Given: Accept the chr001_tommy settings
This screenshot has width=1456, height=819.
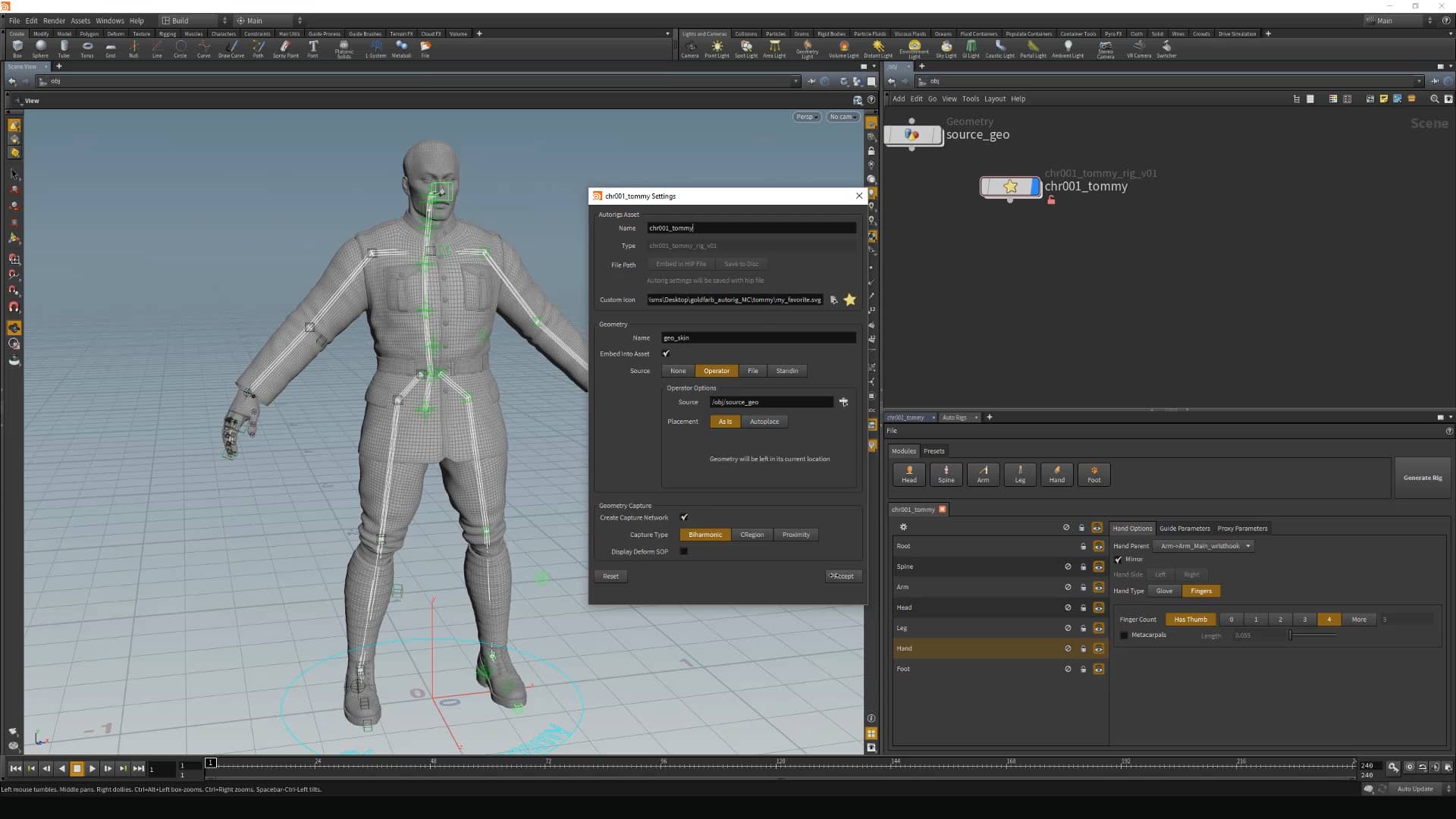Looking at the screenshot, I should [x=843, y=576].
